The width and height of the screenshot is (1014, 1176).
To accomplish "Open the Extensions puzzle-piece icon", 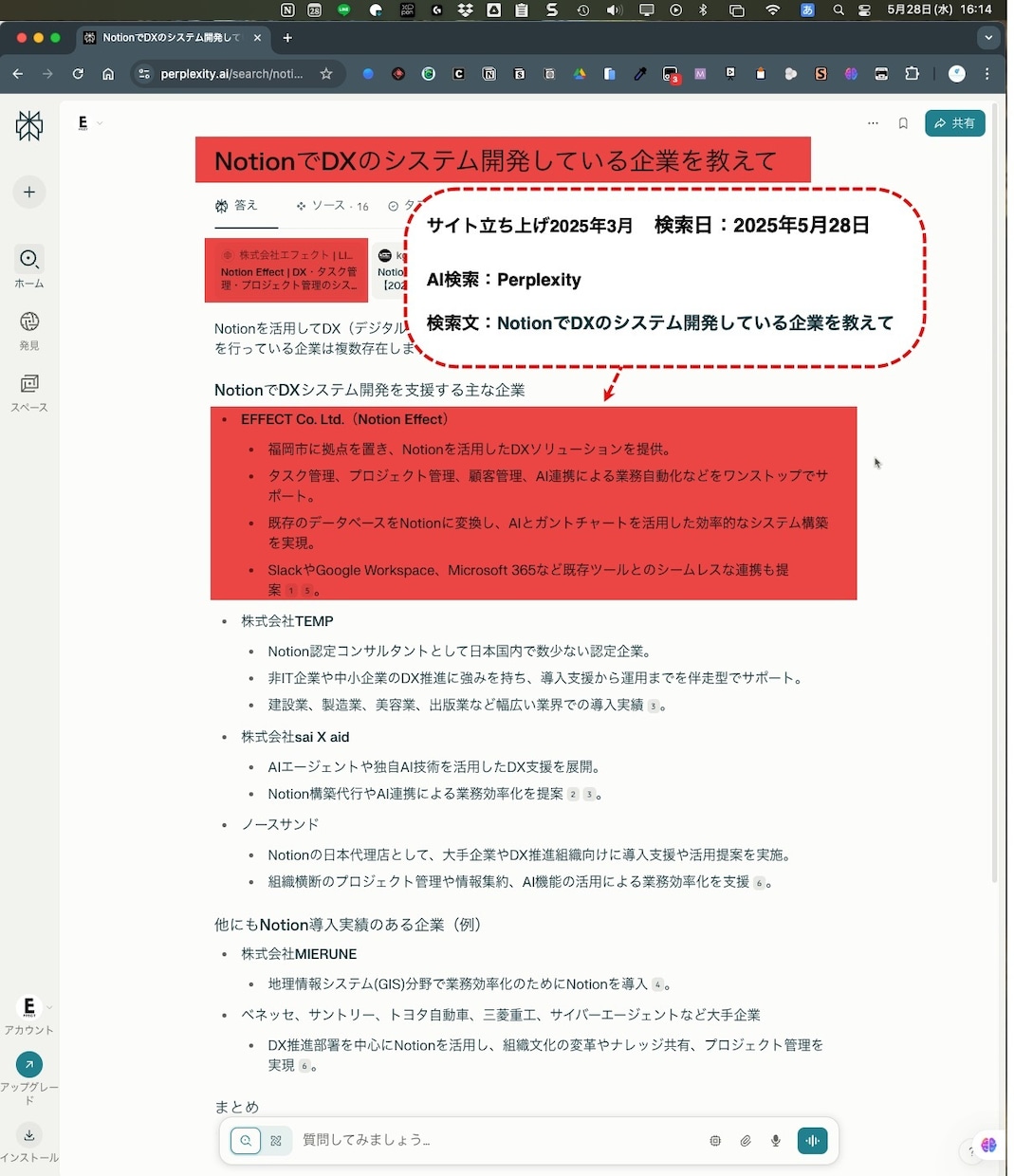I will 912,74.
